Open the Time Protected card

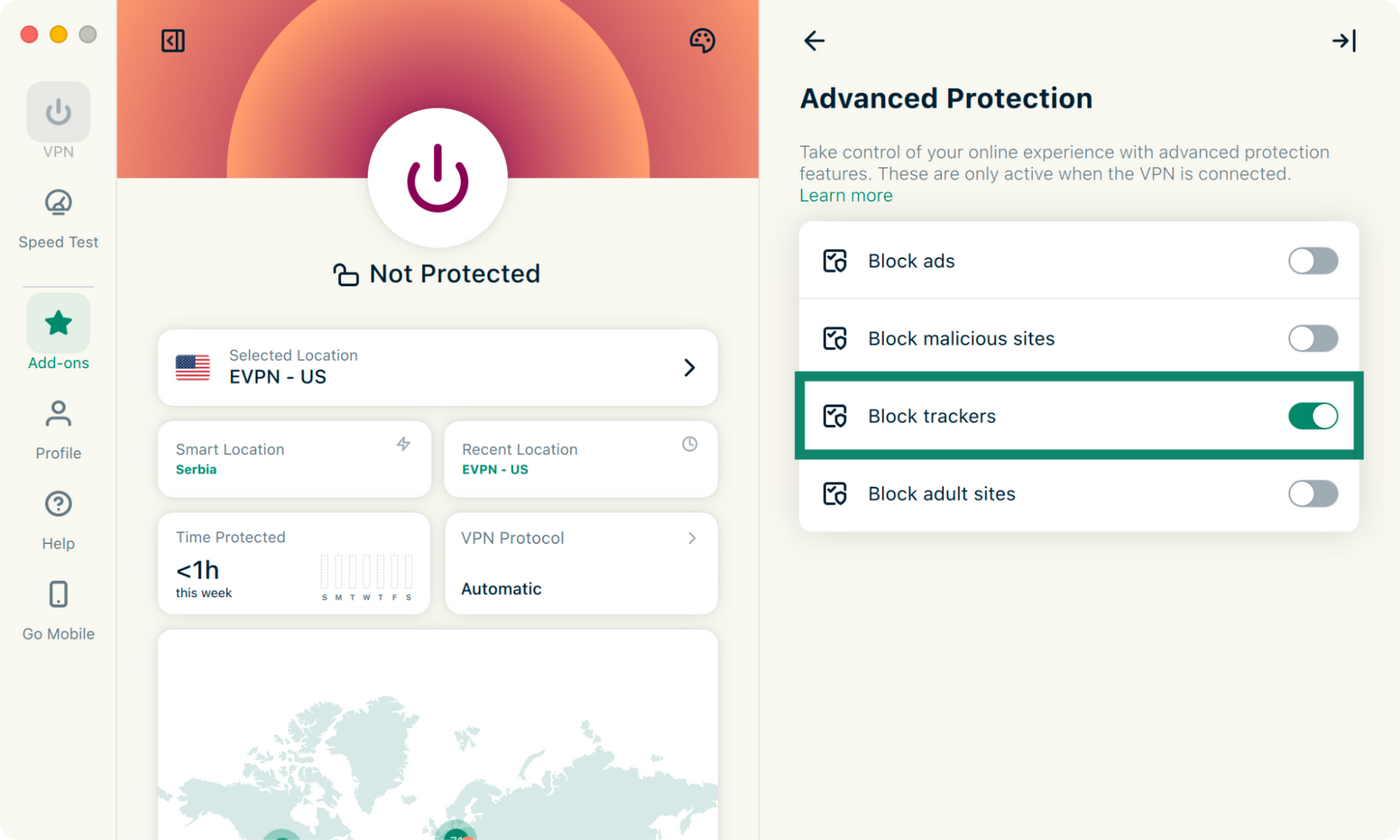(x=294, y=563)
